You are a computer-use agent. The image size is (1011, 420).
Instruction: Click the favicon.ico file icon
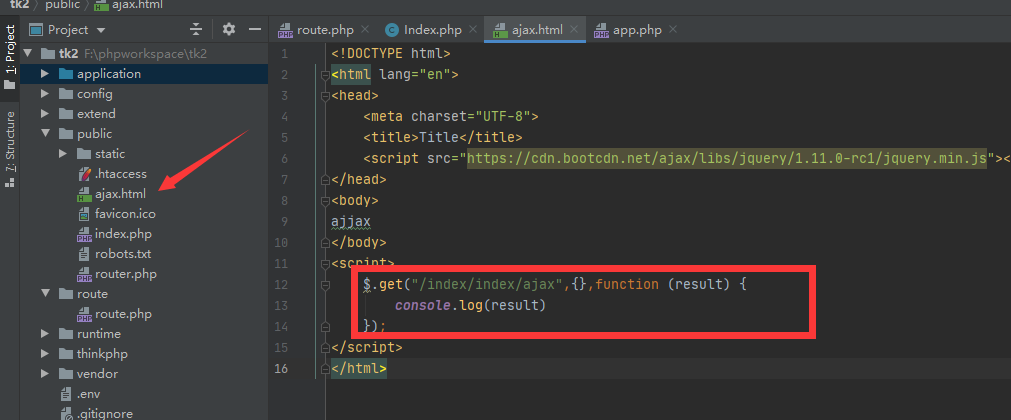pos(84,214)
